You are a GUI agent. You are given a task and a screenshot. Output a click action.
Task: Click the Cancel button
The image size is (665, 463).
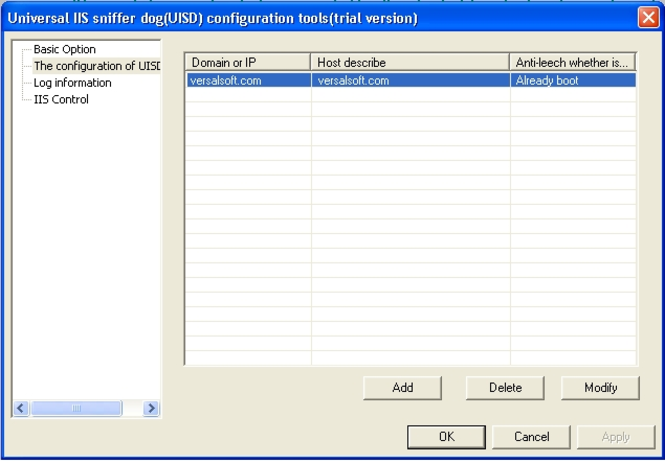pyautogui.click(x=531, y=437)
